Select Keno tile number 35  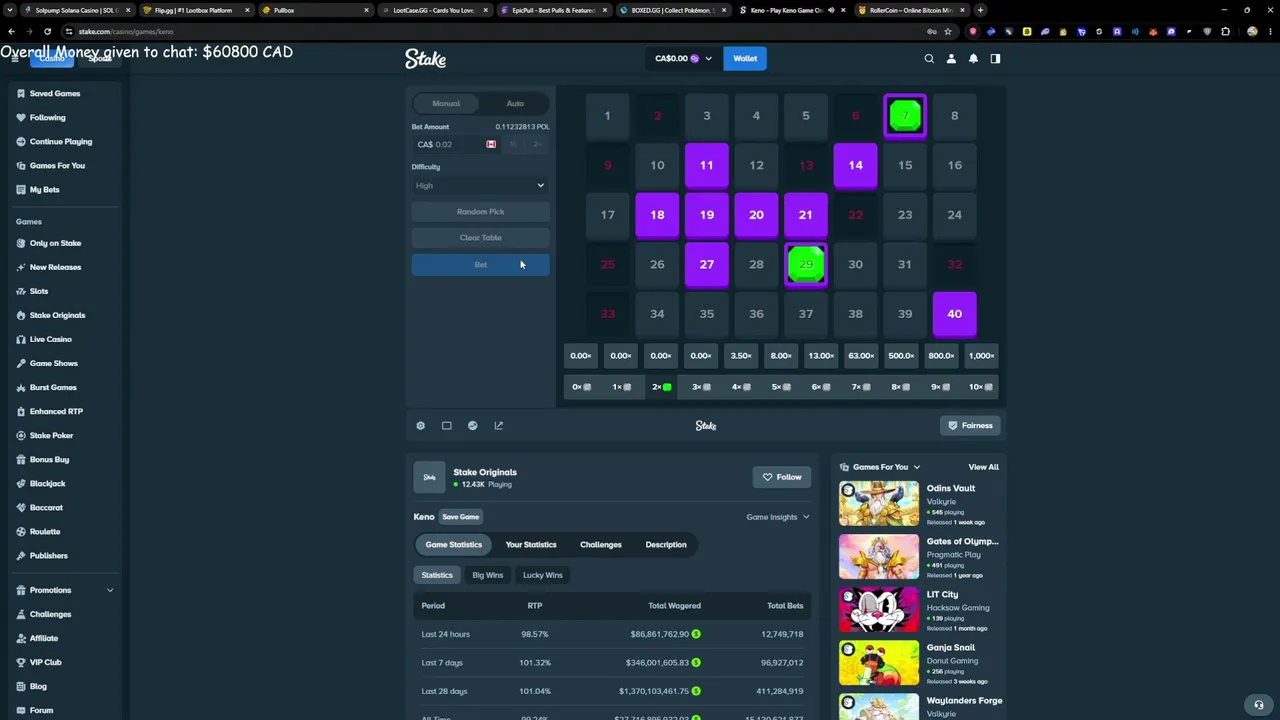pos(707,314)
